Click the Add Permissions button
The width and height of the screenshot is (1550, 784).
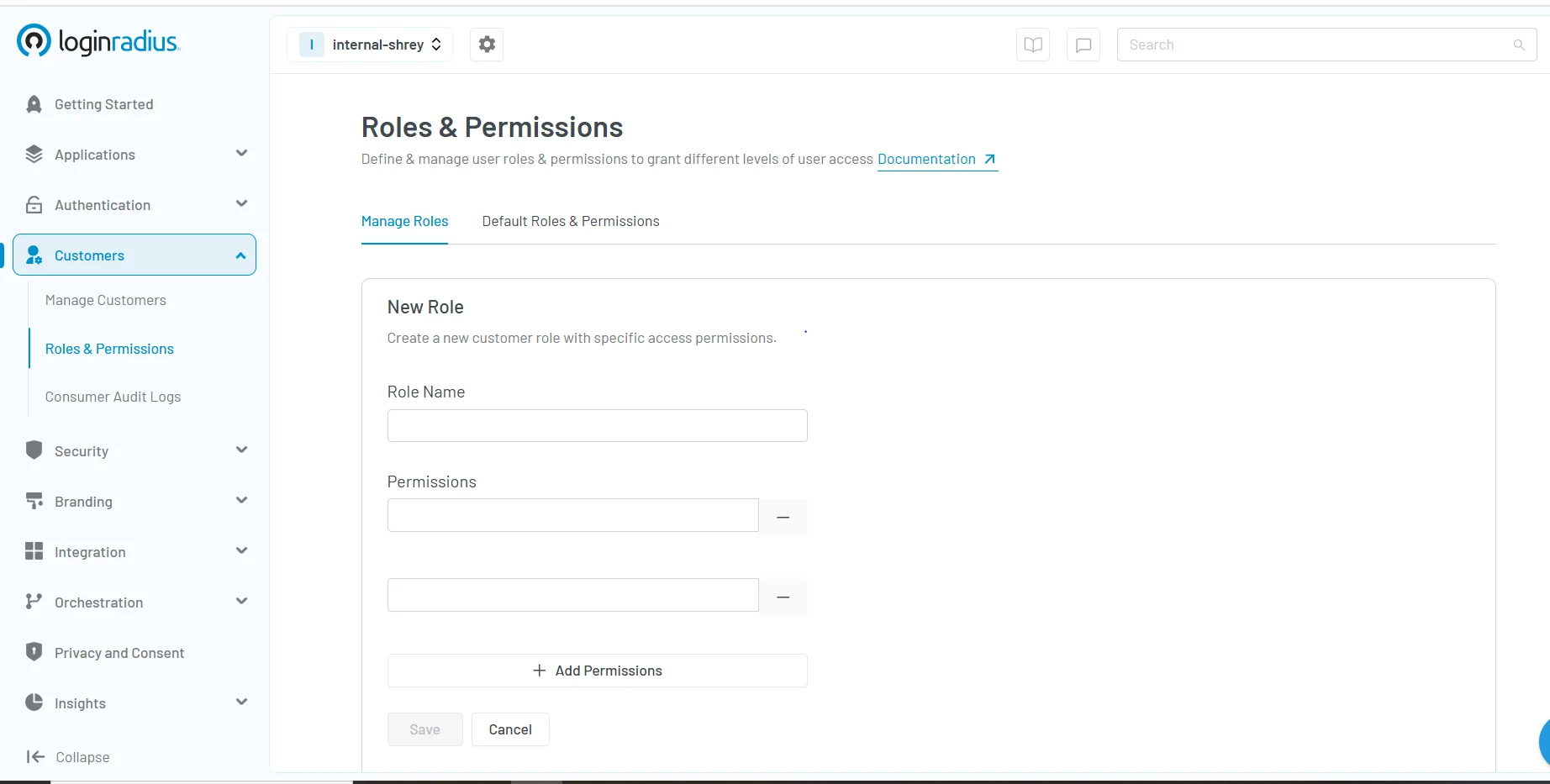pyautogui.click(x=597, y=671)
